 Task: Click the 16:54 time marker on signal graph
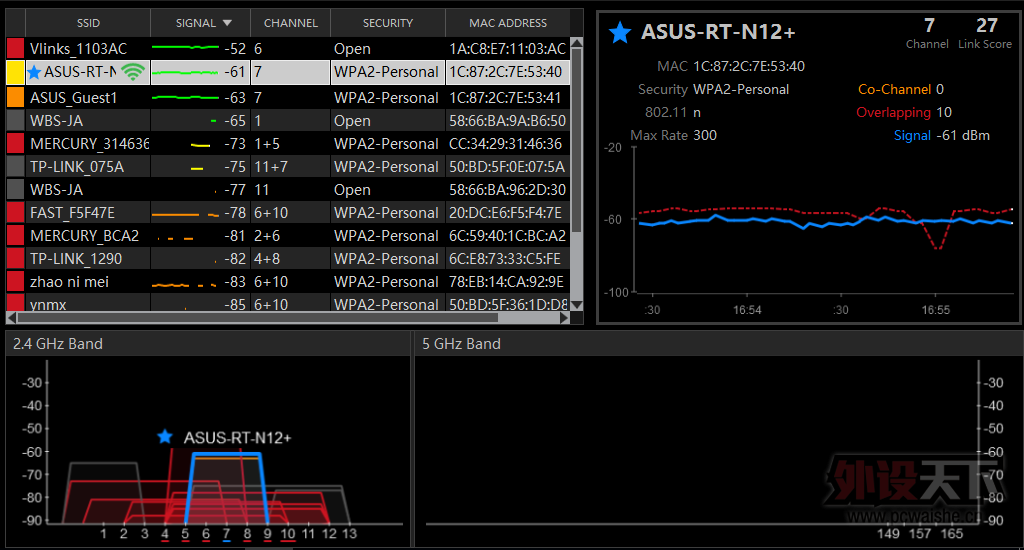tap(747, 310)
